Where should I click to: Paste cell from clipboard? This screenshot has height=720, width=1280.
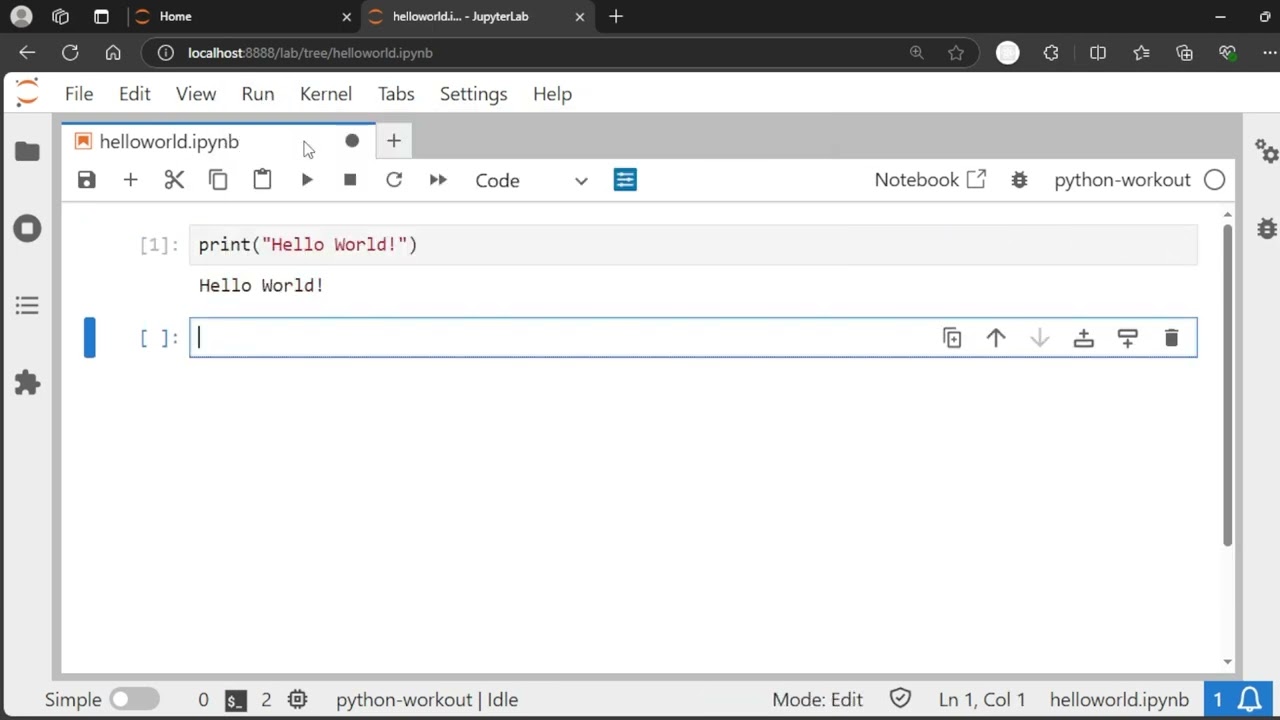(262, 180)
